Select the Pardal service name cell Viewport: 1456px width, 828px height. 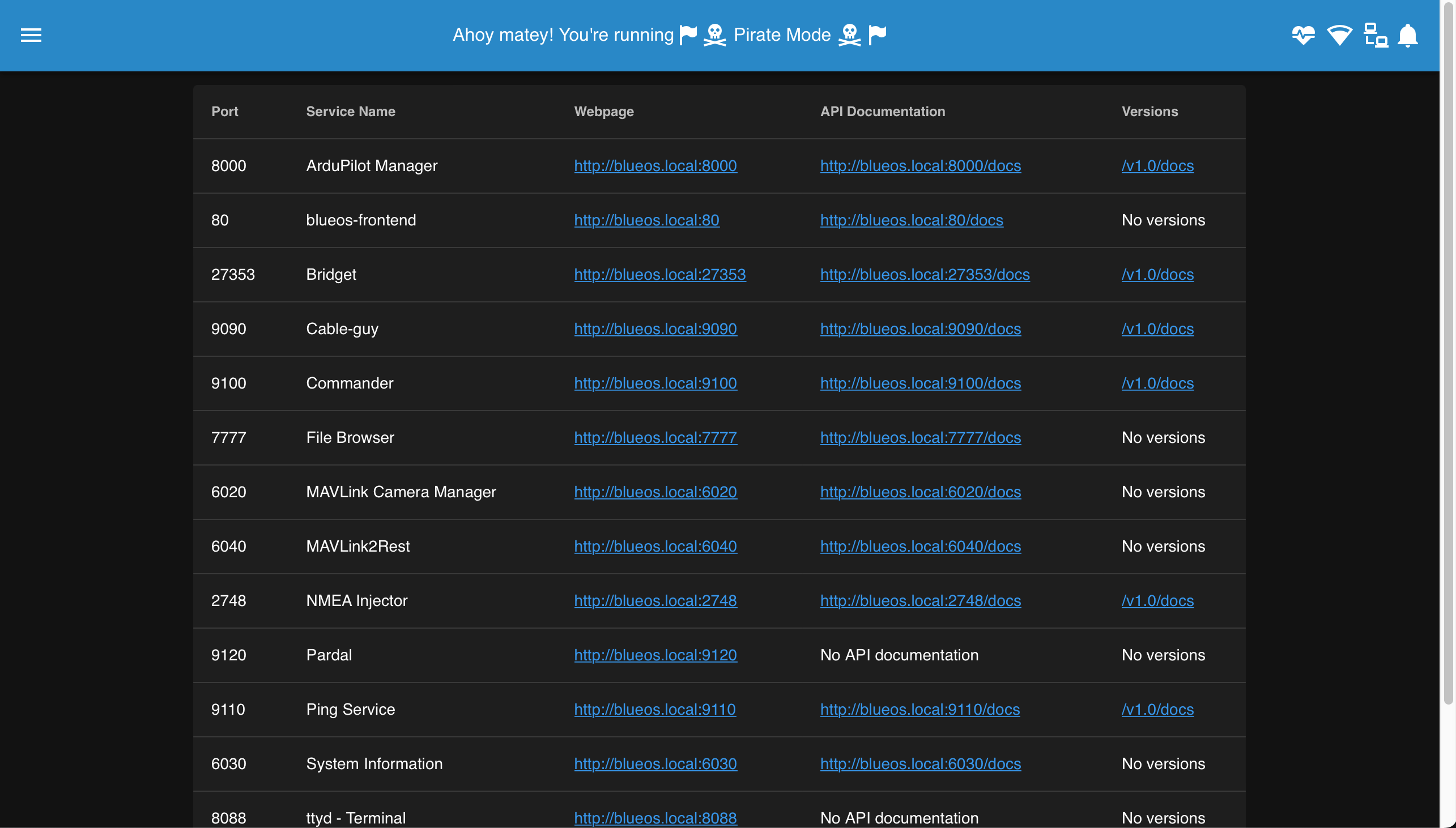pyautogui.click(x=329, y=655)
